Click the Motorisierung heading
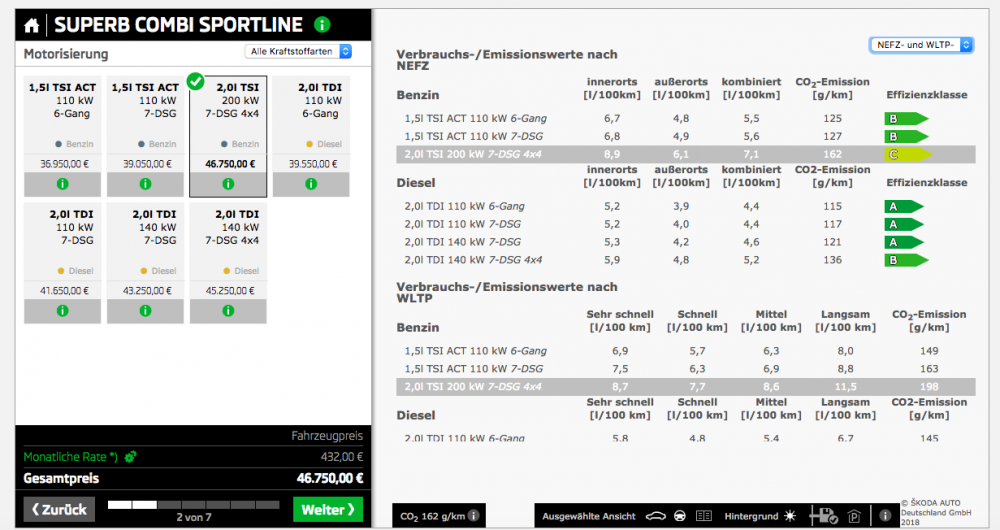 click(66, 54)
